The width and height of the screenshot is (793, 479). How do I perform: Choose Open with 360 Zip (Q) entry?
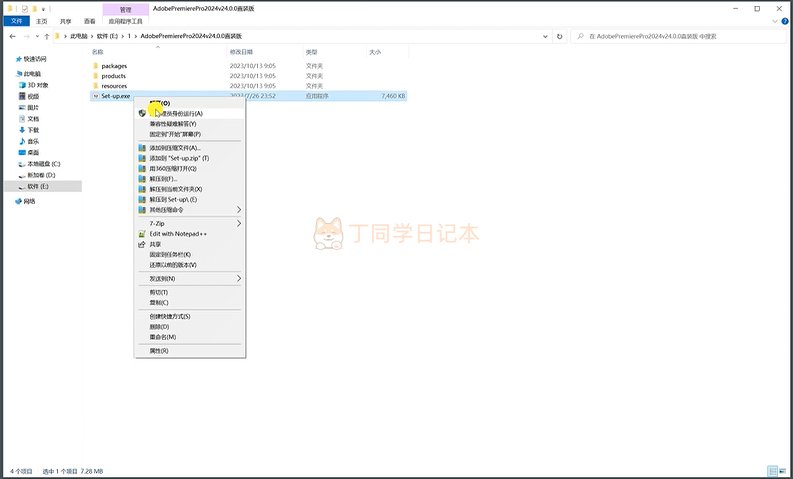point(190,168)
